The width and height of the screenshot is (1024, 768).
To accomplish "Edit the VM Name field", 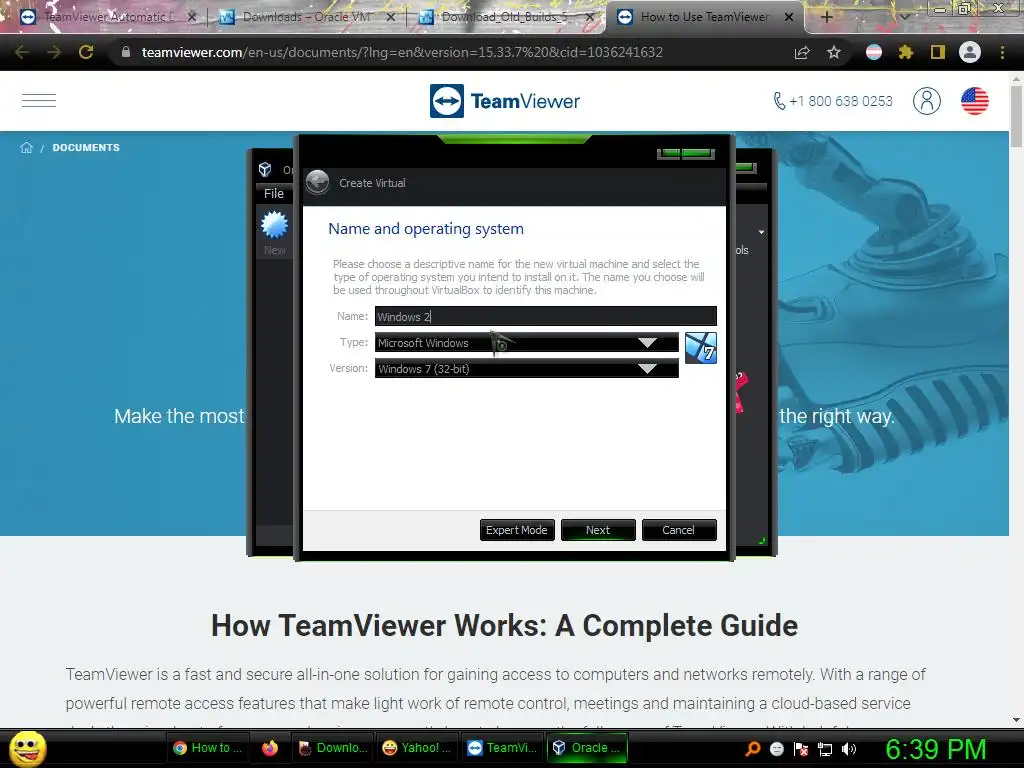I will click(545, 316).
